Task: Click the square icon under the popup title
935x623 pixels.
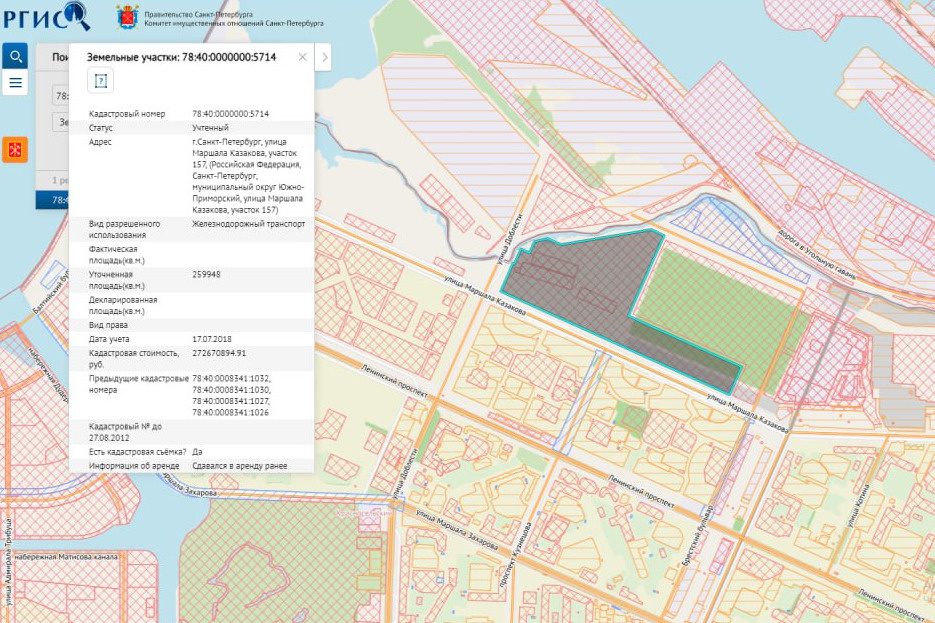Action: coord(100,81)
